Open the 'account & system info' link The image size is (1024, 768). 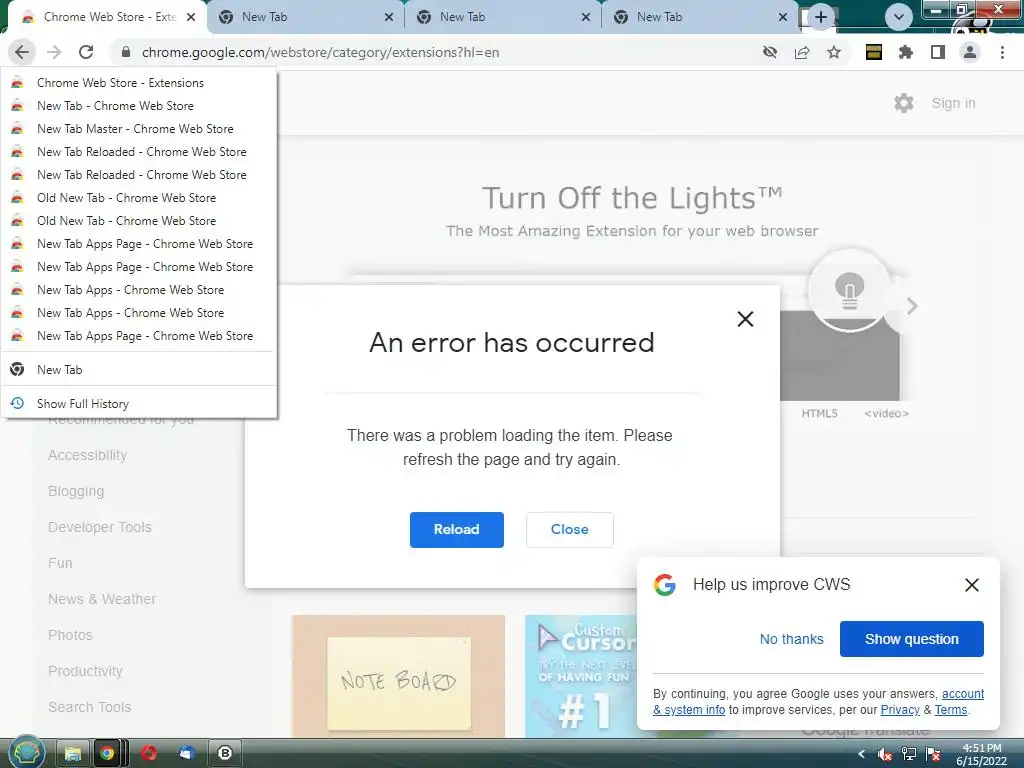pos(963,694)
